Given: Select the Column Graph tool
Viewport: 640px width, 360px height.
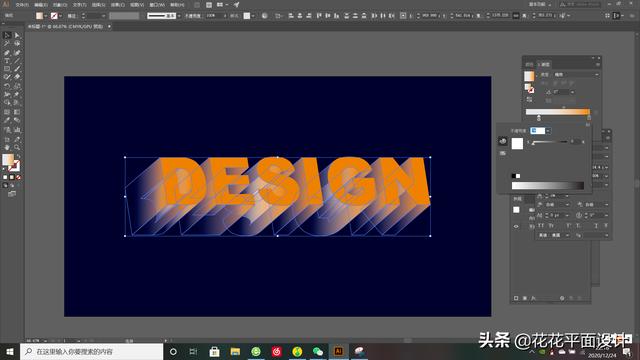Looking at the screenshot, I should 17,130.
